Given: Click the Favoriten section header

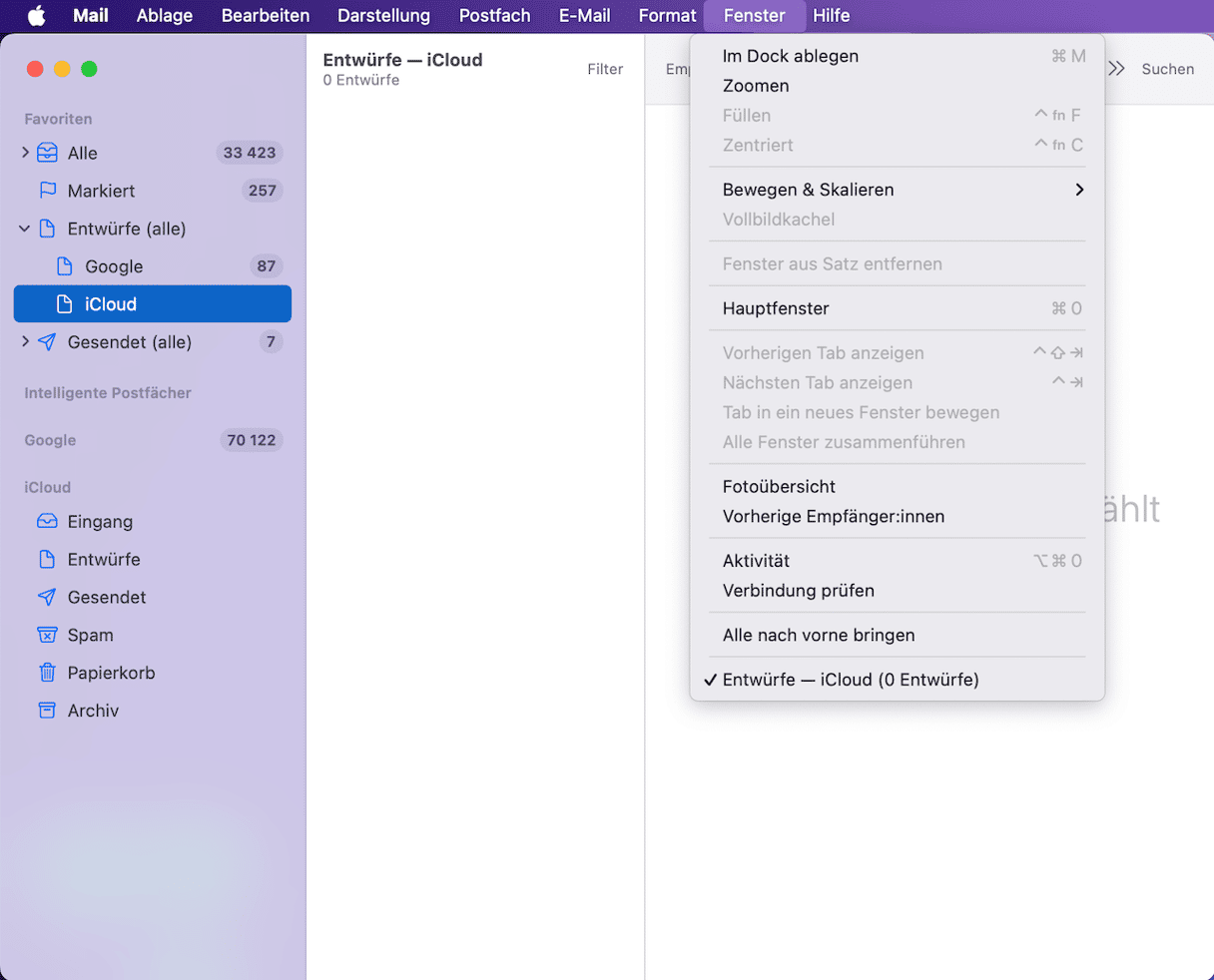Looking at the screenshot, I should click(x=58, y=119).
